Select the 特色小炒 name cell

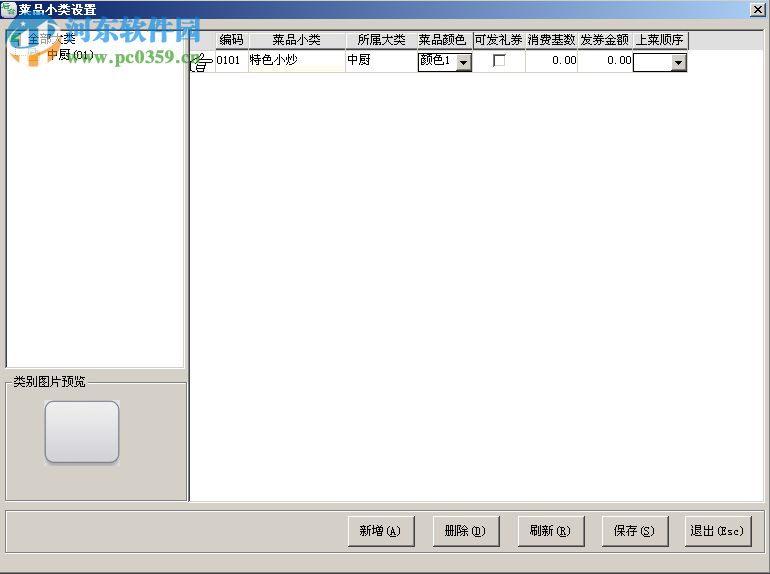297,60
